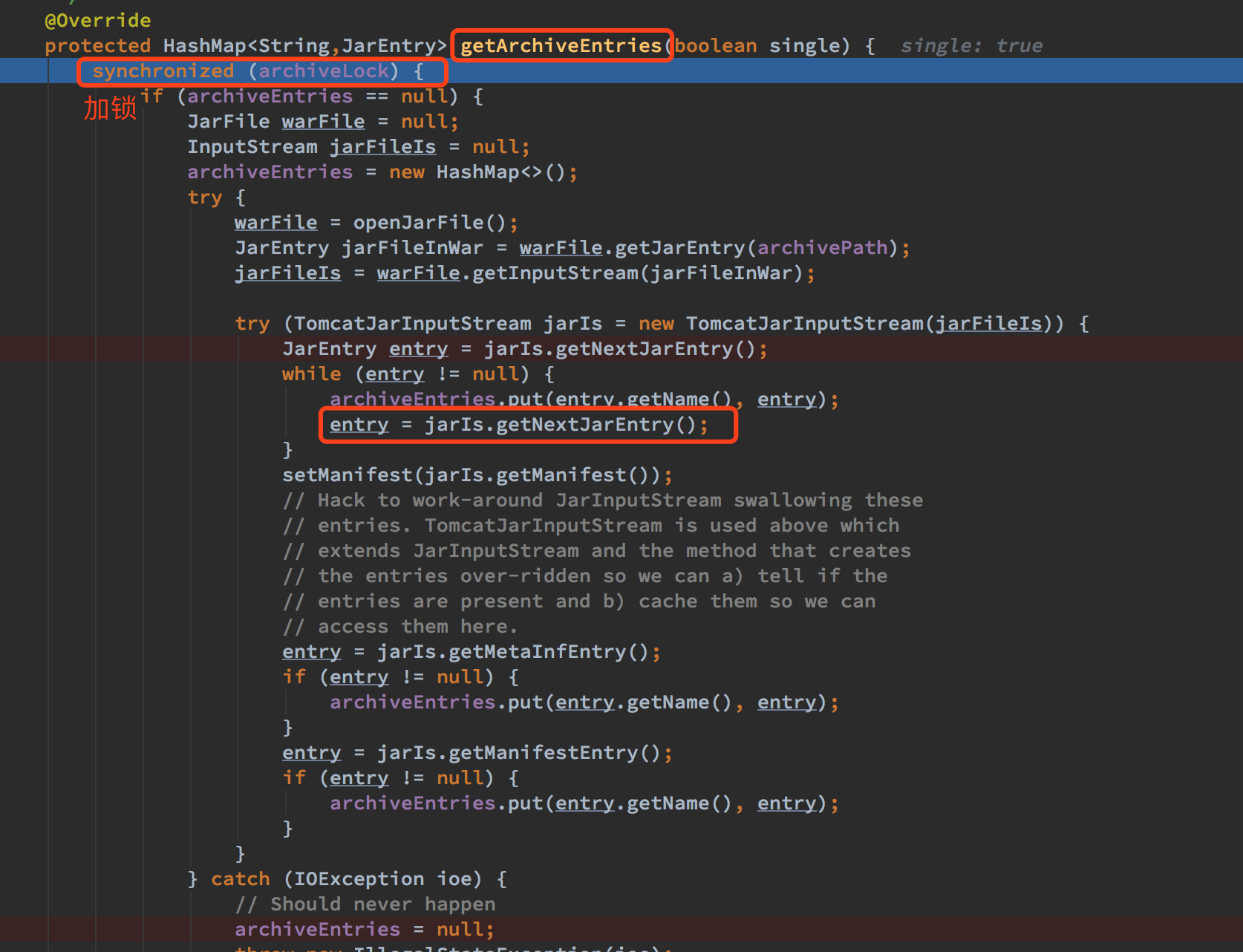
Task: Click the catch keyword
Action: point(241,878)
